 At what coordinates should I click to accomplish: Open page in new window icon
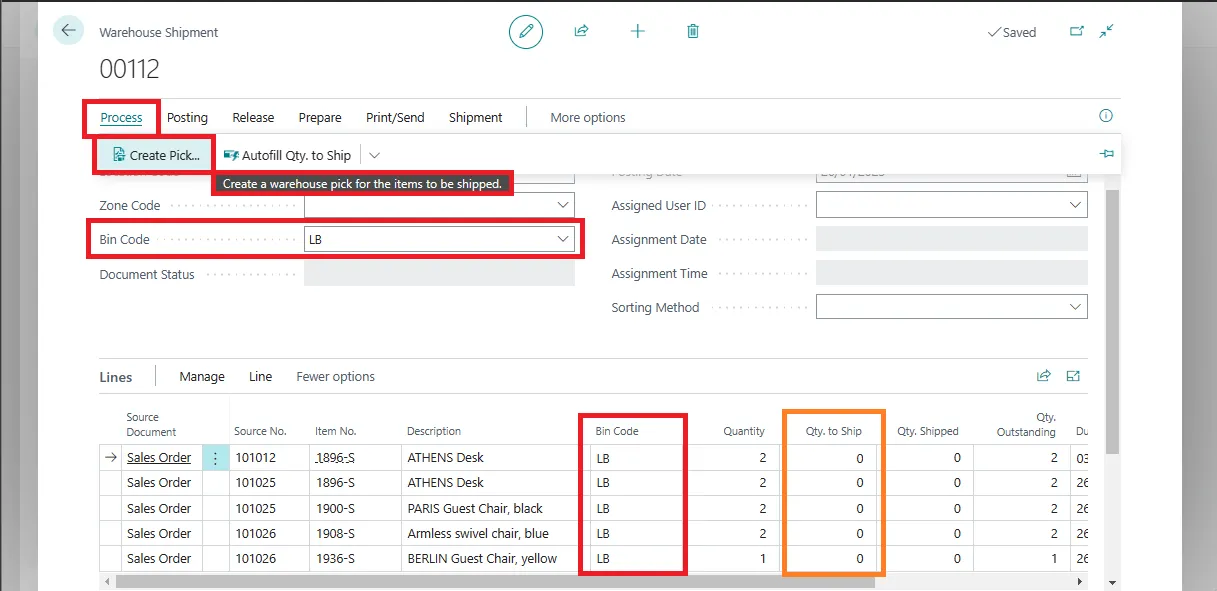coord(1077,31)
